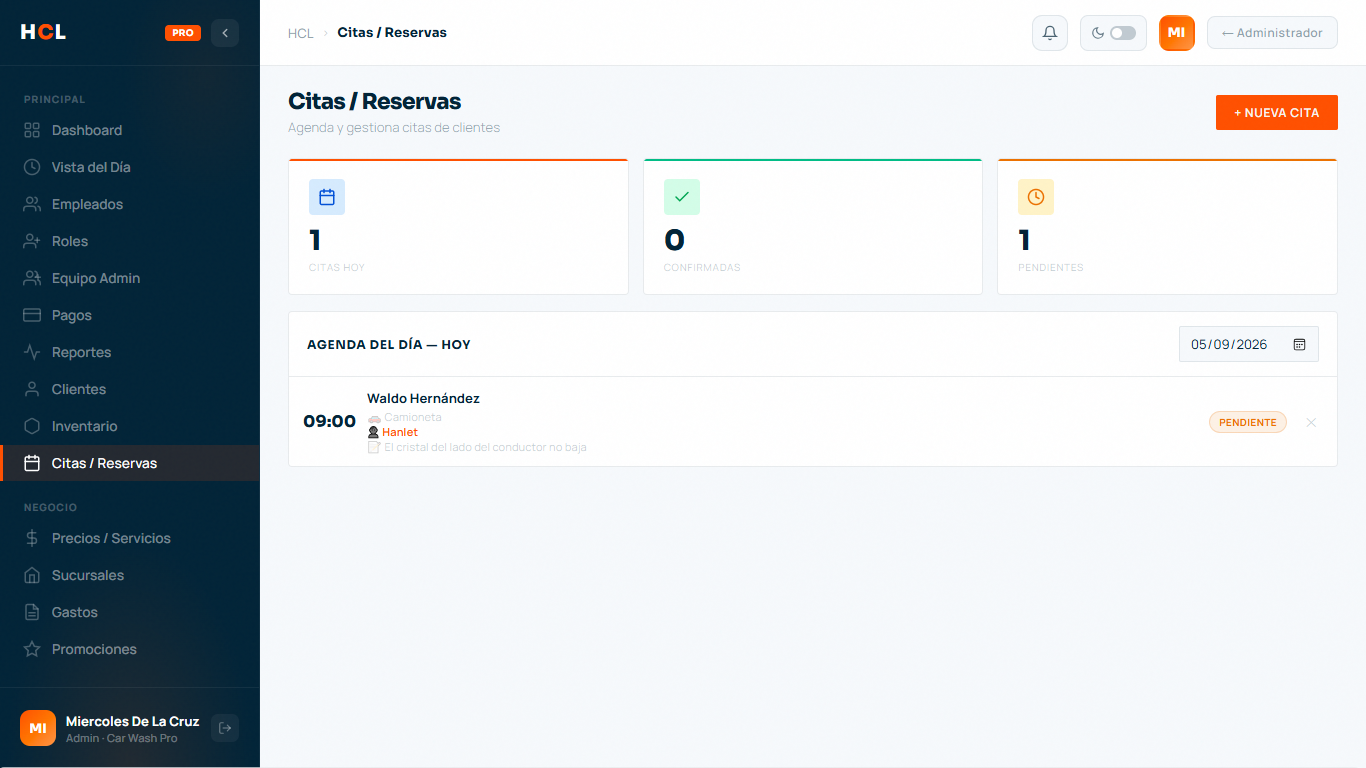This screenshot has width=1366, height=768.
Task: Click the card icon beside Pagos
Action: [x=32, y=315]
